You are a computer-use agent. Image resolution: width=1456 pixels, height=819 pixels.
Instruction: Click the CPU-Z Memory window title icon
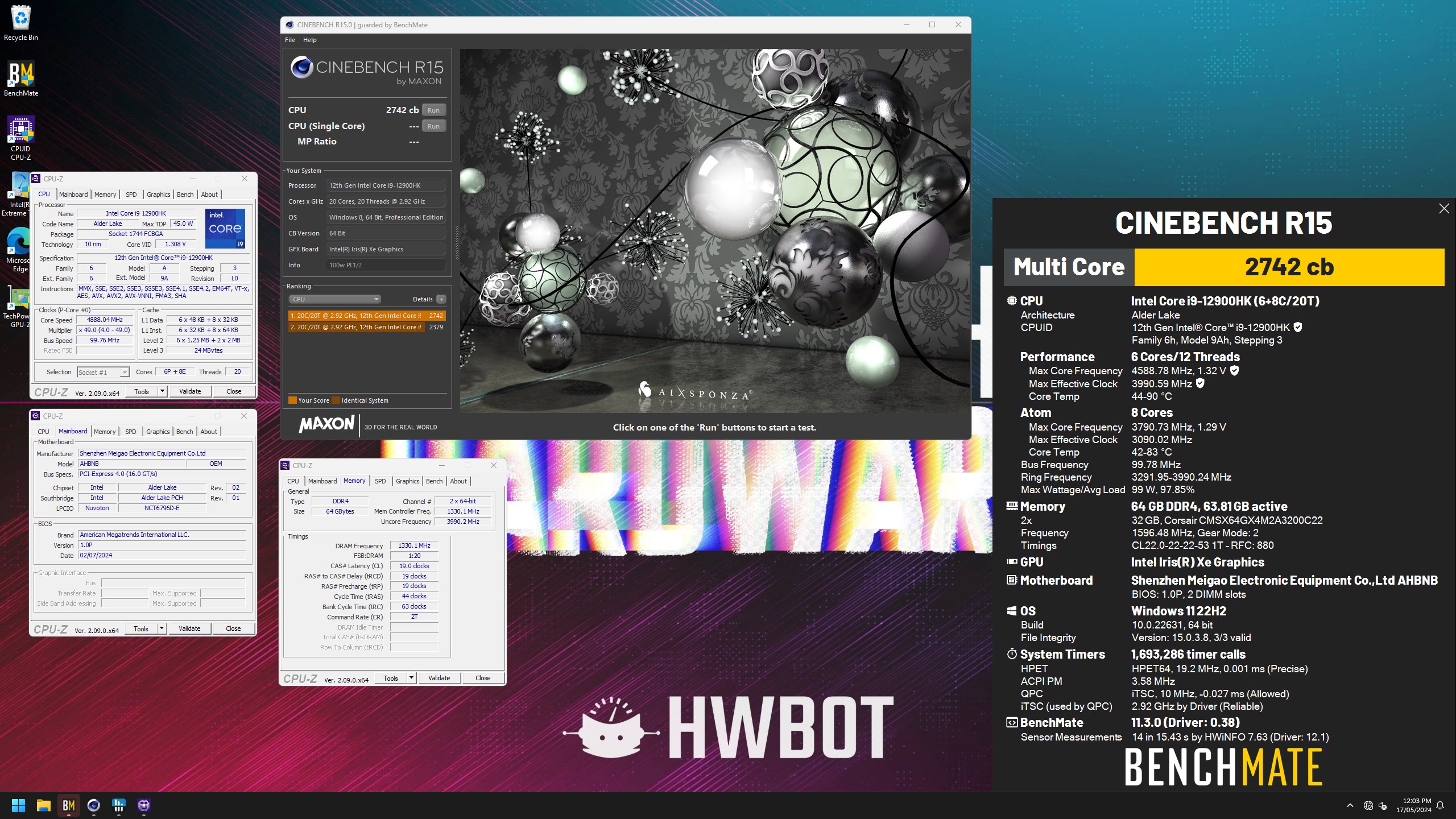[x=286, y=465]
